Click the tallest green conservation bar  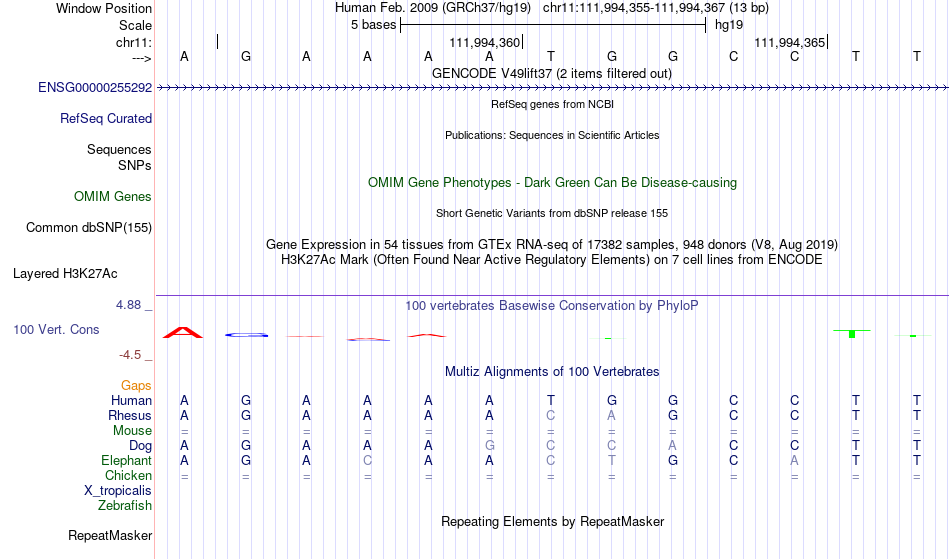pos(852,334)
